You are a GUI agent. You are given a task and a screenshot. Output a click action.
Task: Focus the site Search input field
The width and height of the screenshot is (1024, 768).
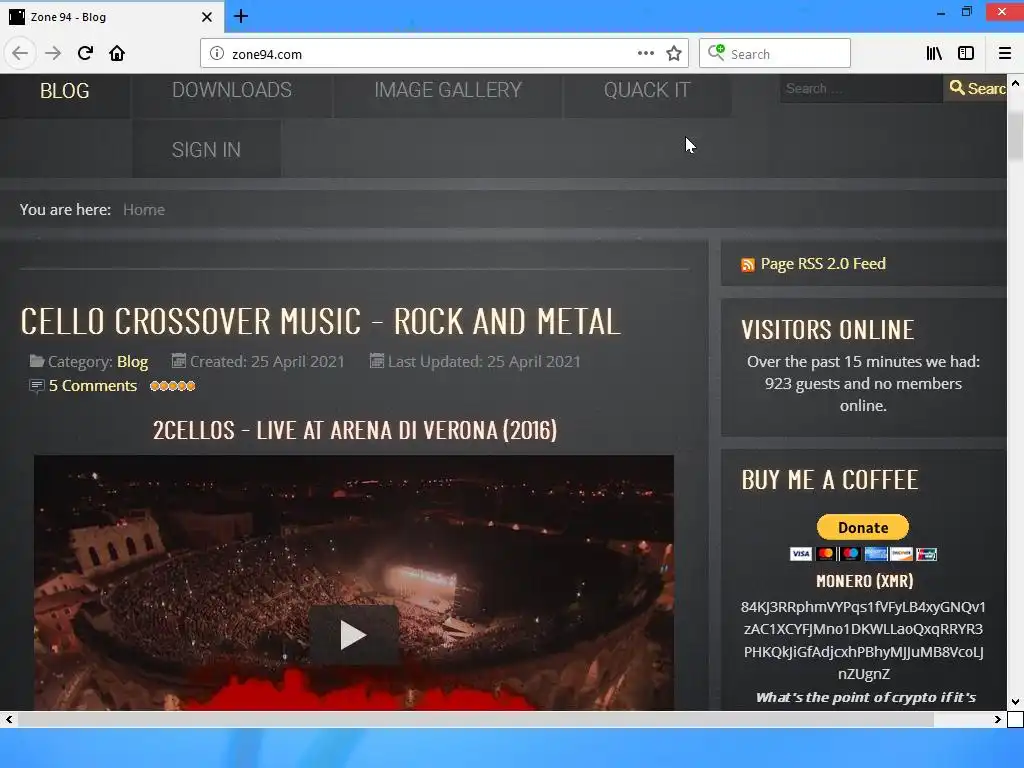(x=861, y=88)
